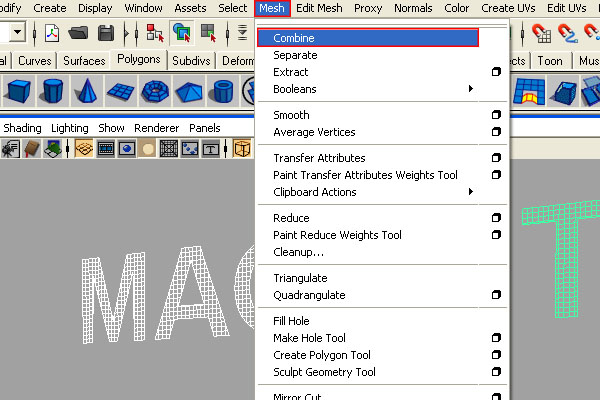Select by component type mode icon

pyautogui.click(x=209, y=33)
